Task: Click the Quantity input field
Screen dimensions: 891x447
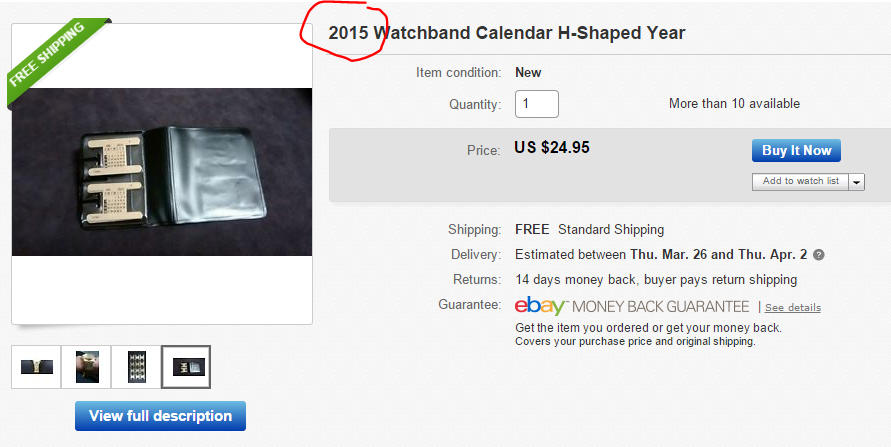Action: tap(536, 104)
